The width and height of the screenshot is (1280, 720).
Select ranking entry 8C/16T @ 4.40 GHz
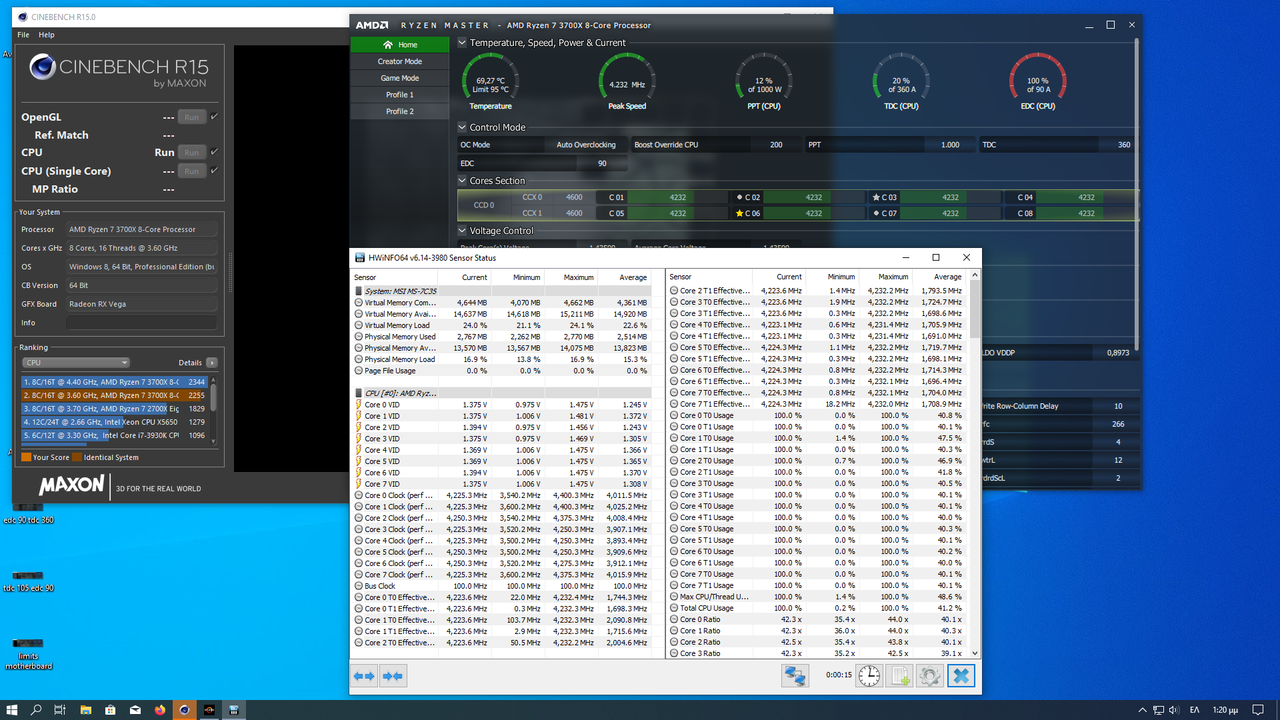(x=114, y=382)
